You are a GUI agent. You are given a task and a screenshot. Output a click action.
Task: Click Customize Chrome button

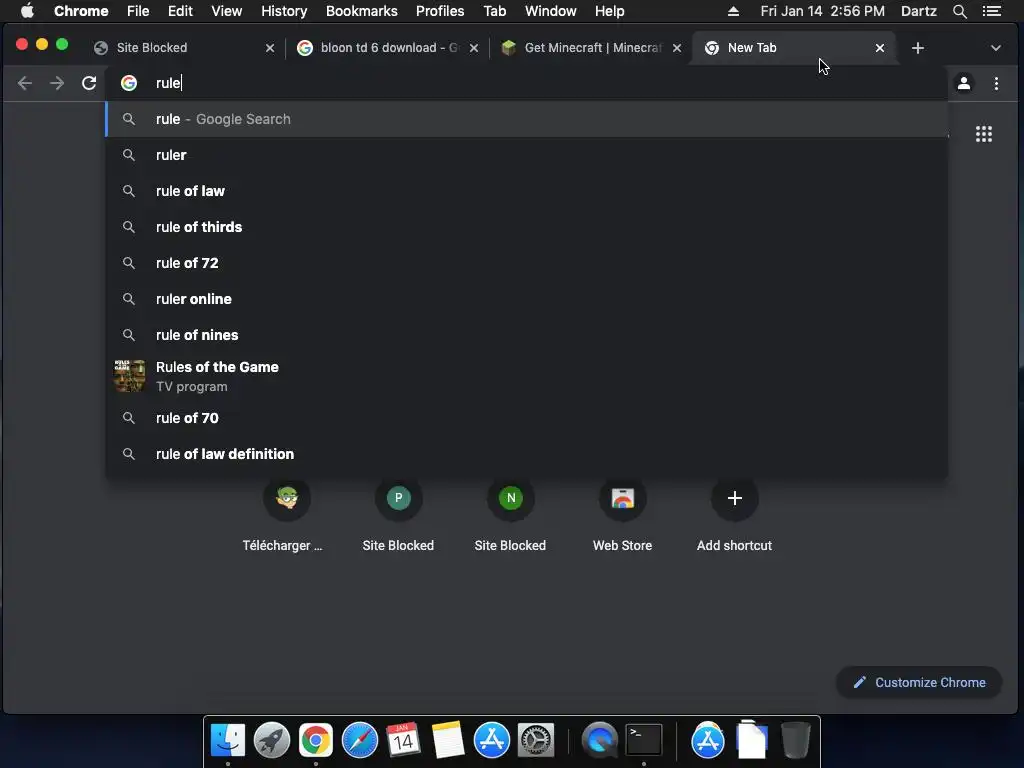[x=919, y=682]
